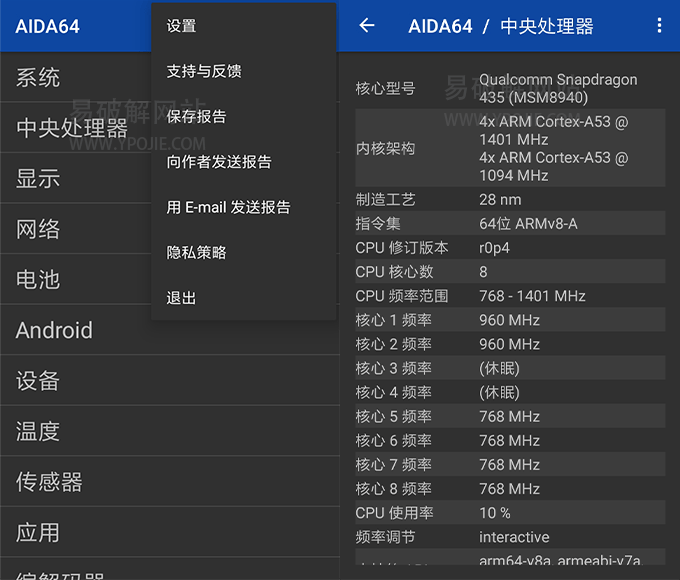
Task: Click 退出 to exit the app
Action: pos(244,298)
